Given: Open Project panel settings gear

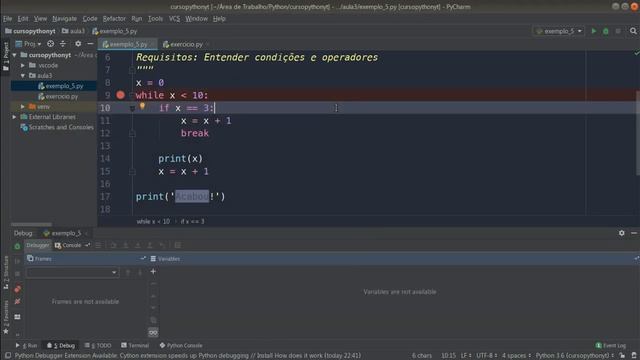Looking at the screenshot, I should 78,44.
